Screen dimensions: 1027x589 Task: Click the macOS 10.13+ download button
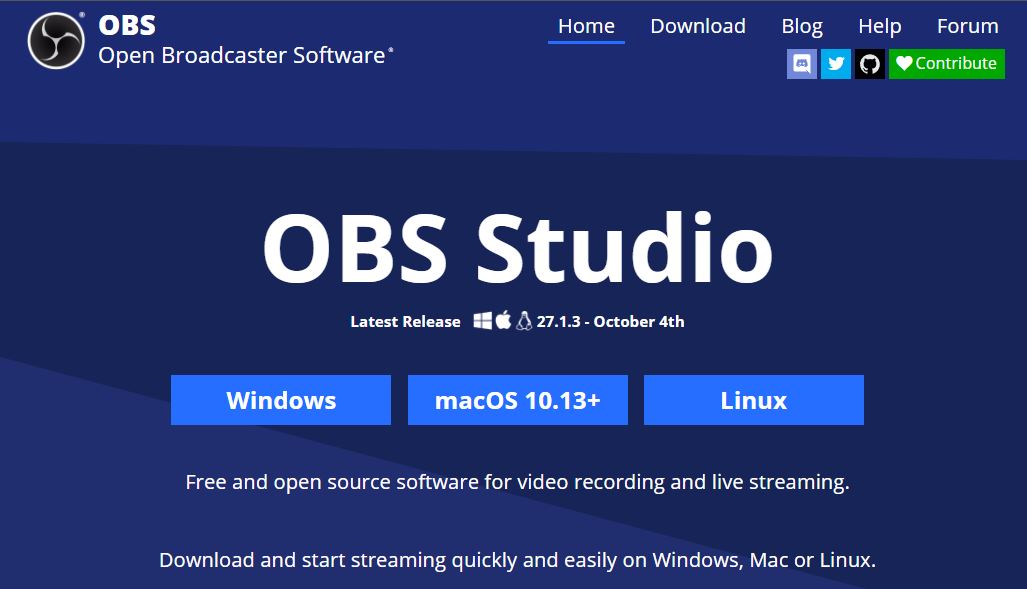tap(517, 400)
